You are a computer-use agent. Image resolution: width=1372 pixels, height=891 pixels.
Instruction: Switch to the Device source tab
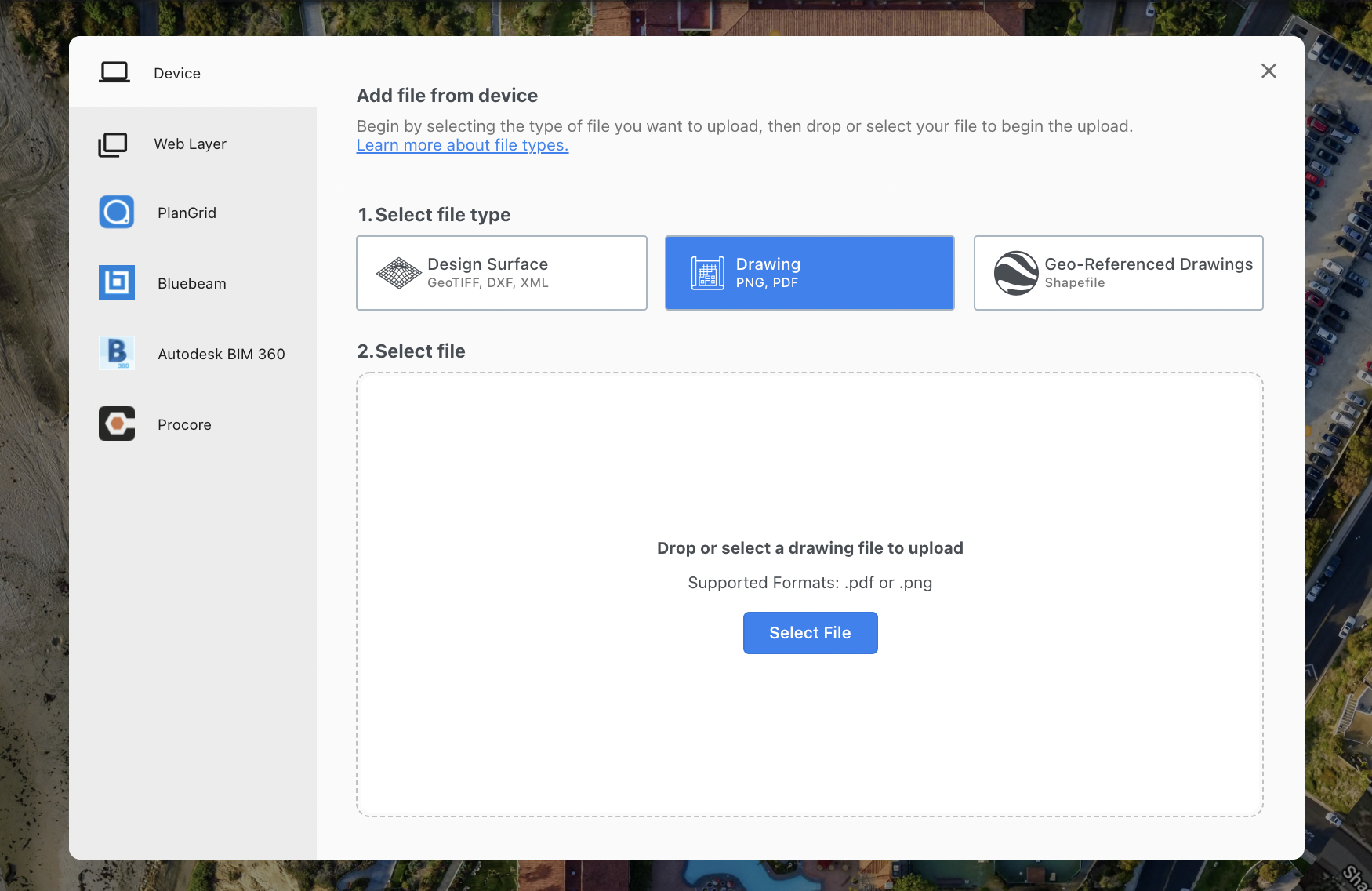[193, 72]
